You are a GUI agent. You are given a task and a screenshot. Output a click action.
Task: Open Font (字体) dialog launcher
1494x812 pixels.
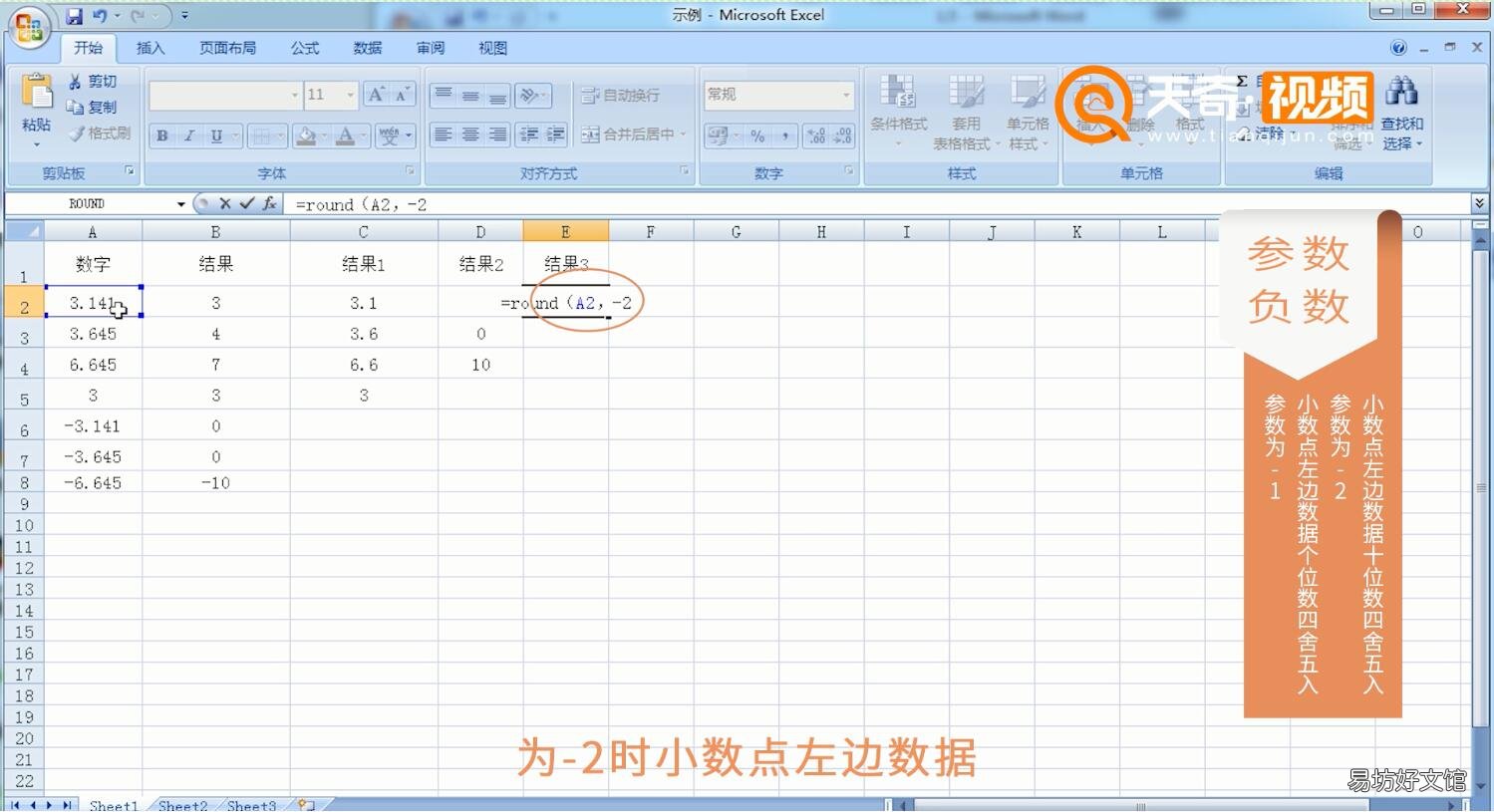[411, 171]
